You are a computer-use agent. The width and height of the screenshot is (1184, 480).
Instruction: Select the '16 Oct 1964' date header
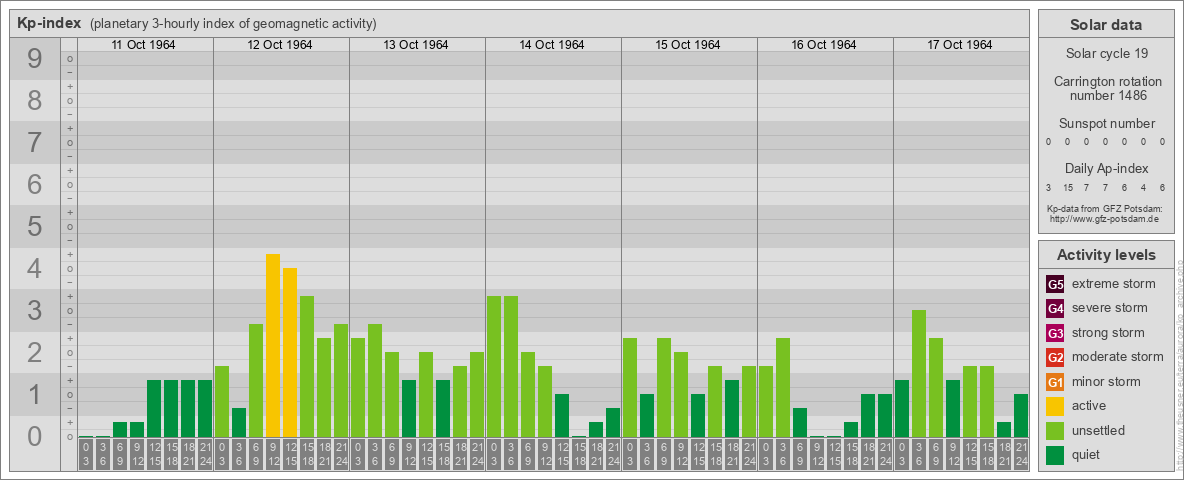(824, 45)
